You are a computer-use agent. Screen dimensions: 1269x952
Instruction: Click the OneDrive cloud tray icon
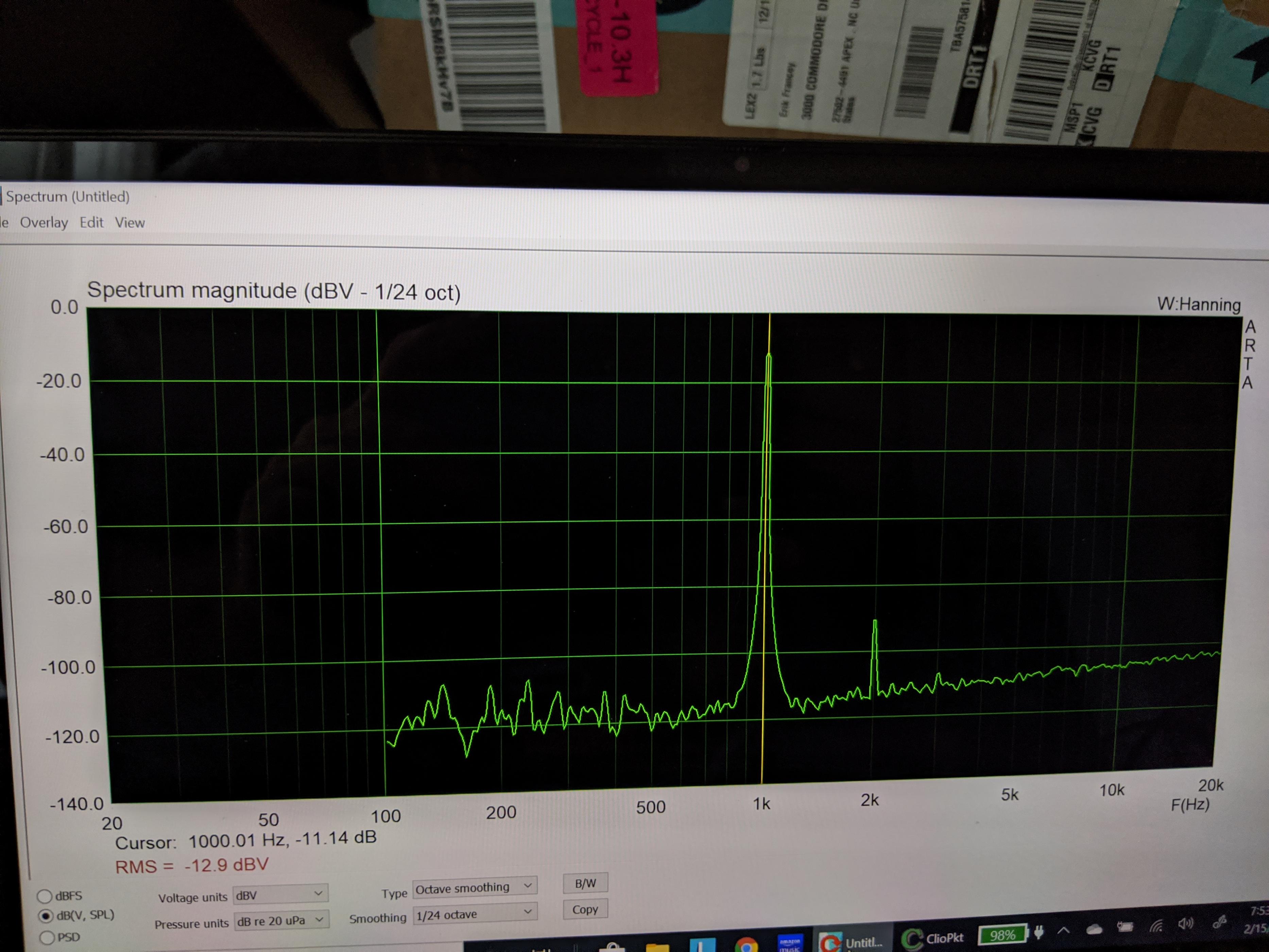1094,929
